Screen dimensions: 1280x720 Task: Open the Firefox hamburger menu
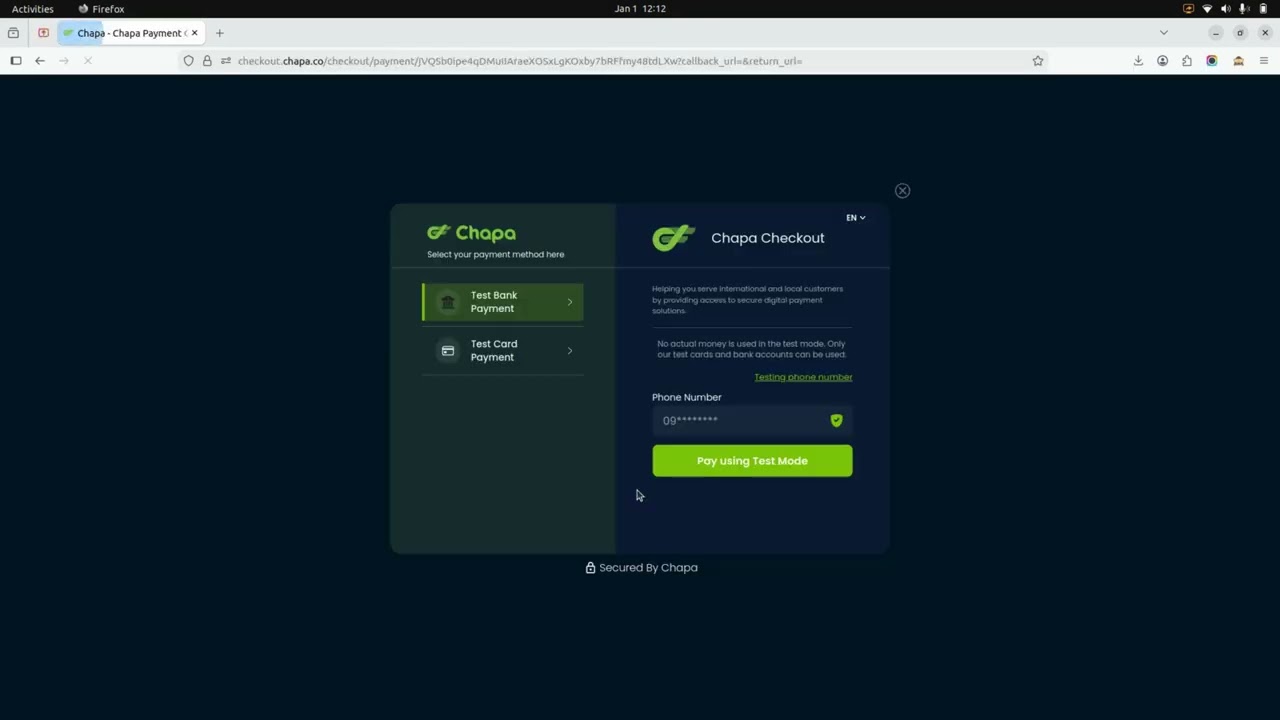(1264, 61)
